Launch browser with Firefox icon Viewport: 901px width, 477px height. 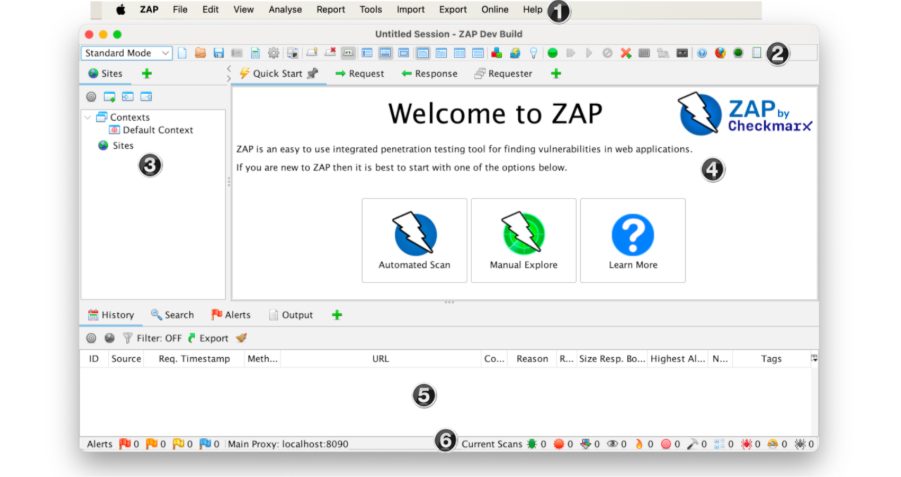(x=720, y=53)
